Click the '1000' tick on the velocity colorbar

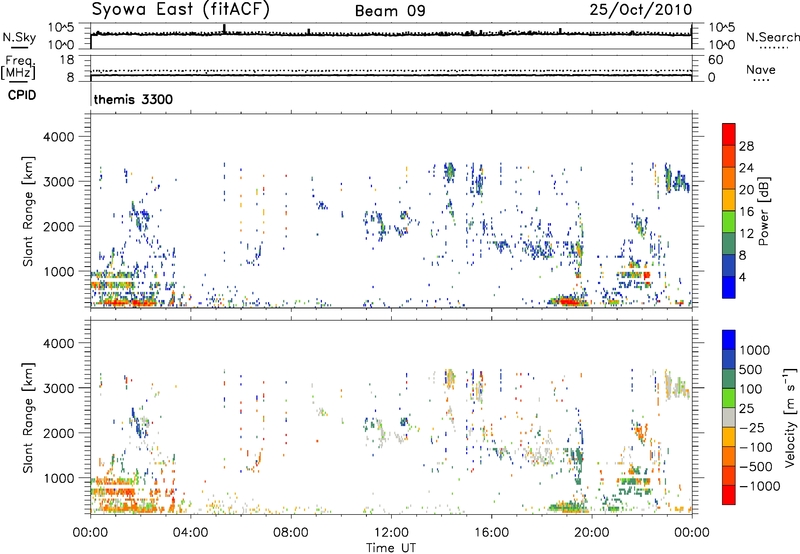pos(755,350)
